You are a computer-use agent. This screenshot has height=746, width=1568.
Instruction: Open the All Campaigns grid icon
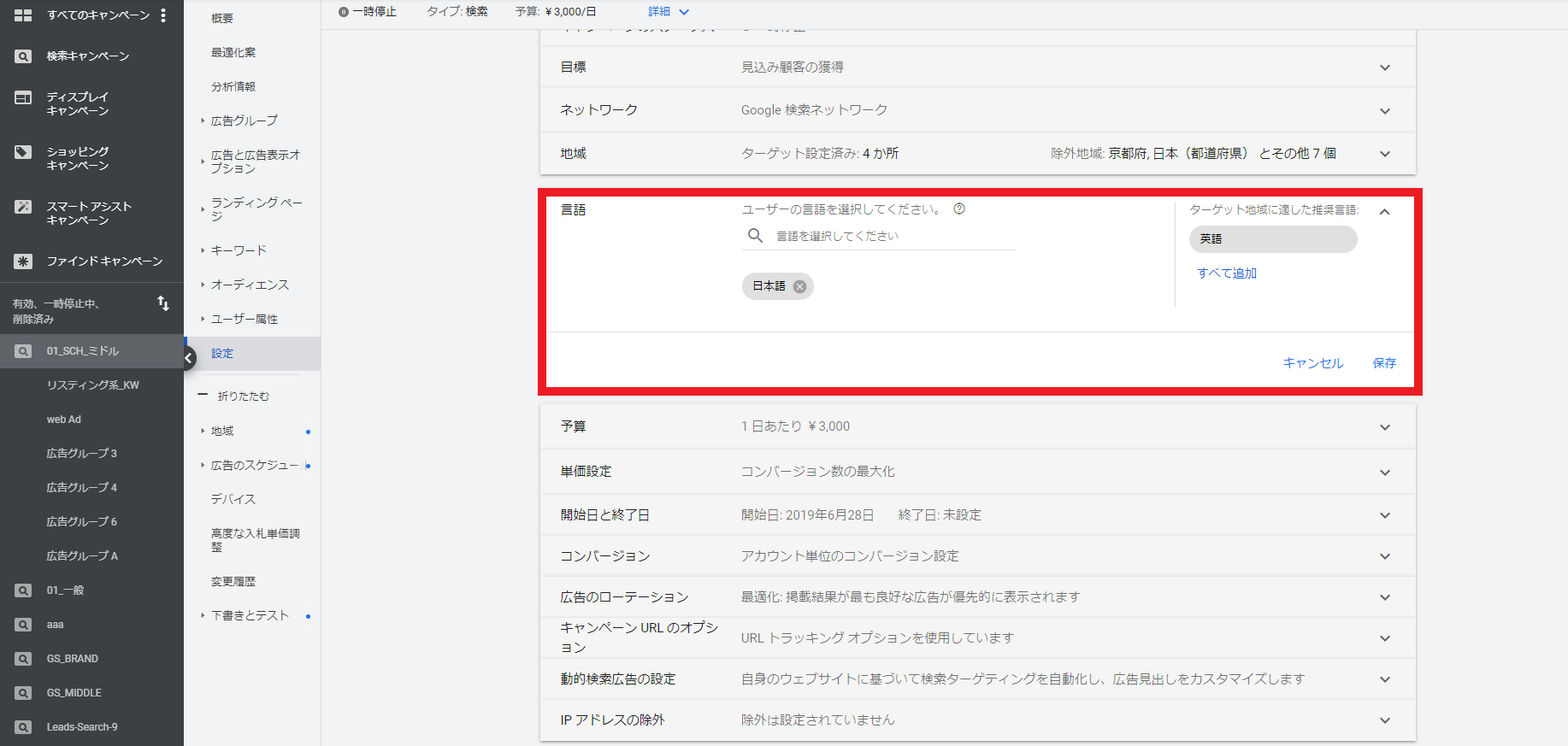23,15
